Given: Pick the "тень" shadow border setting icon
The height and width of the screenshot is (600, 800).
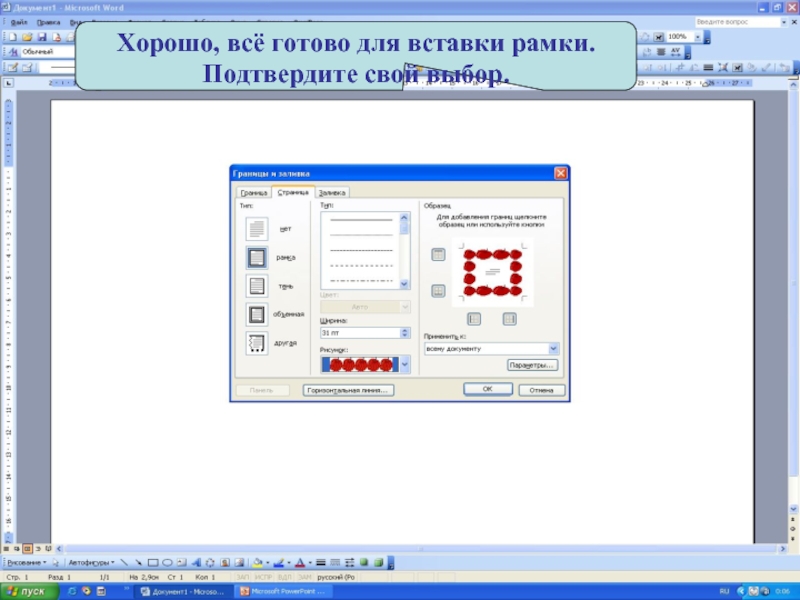Looking at the screenshot, I should (257, 286).
